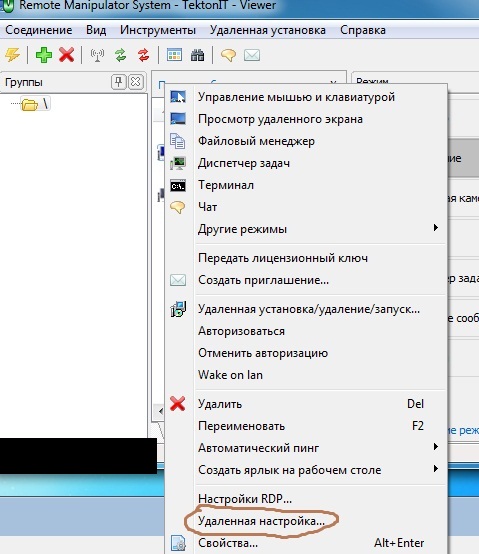This screenshot has height=554, width=479.
Task: Add new connection with green plus icon
Action: coord(44,55)
